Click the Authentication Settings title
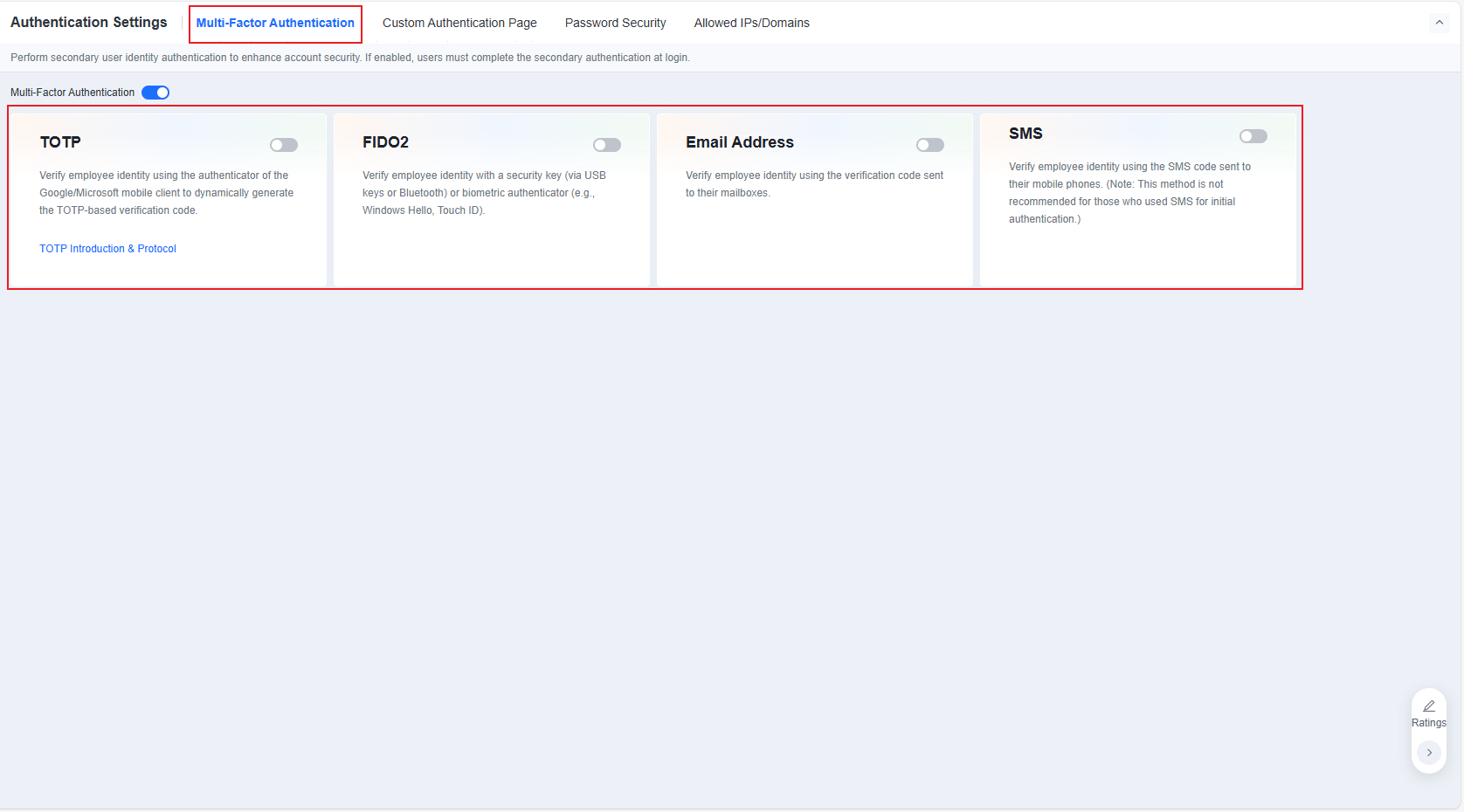1464x812 pixels. (89, 22)
